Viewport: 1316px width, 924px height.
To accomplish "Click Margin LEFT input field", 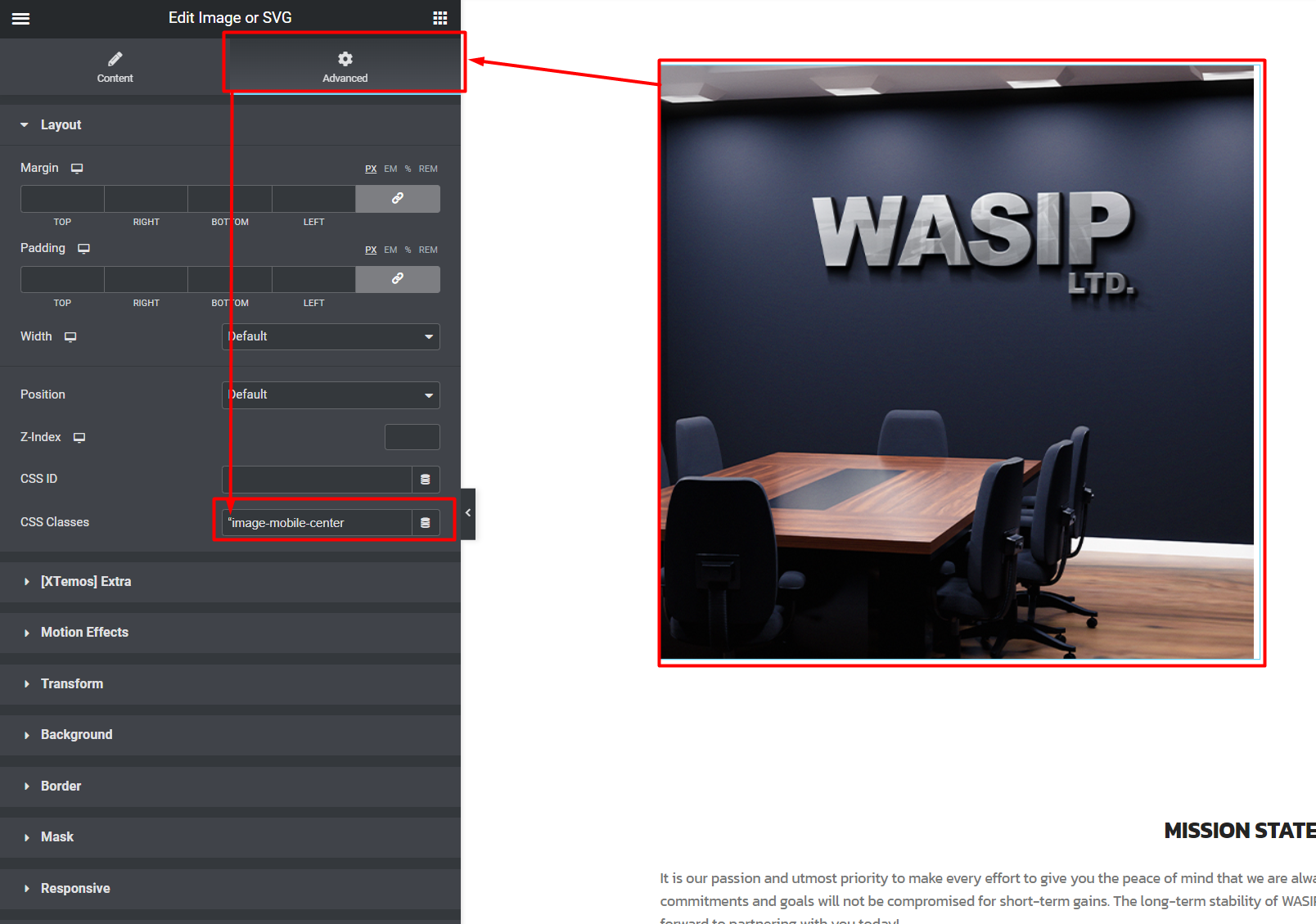I will tap(313, 199).
